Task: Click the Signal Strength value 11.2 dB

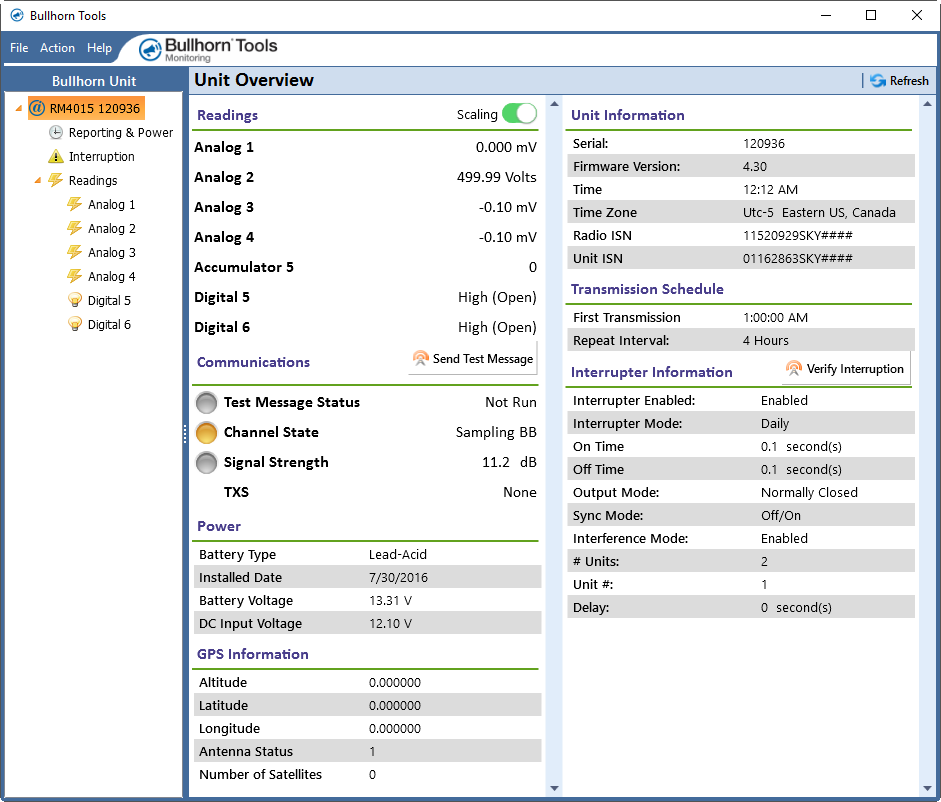Action: [509, 462]
